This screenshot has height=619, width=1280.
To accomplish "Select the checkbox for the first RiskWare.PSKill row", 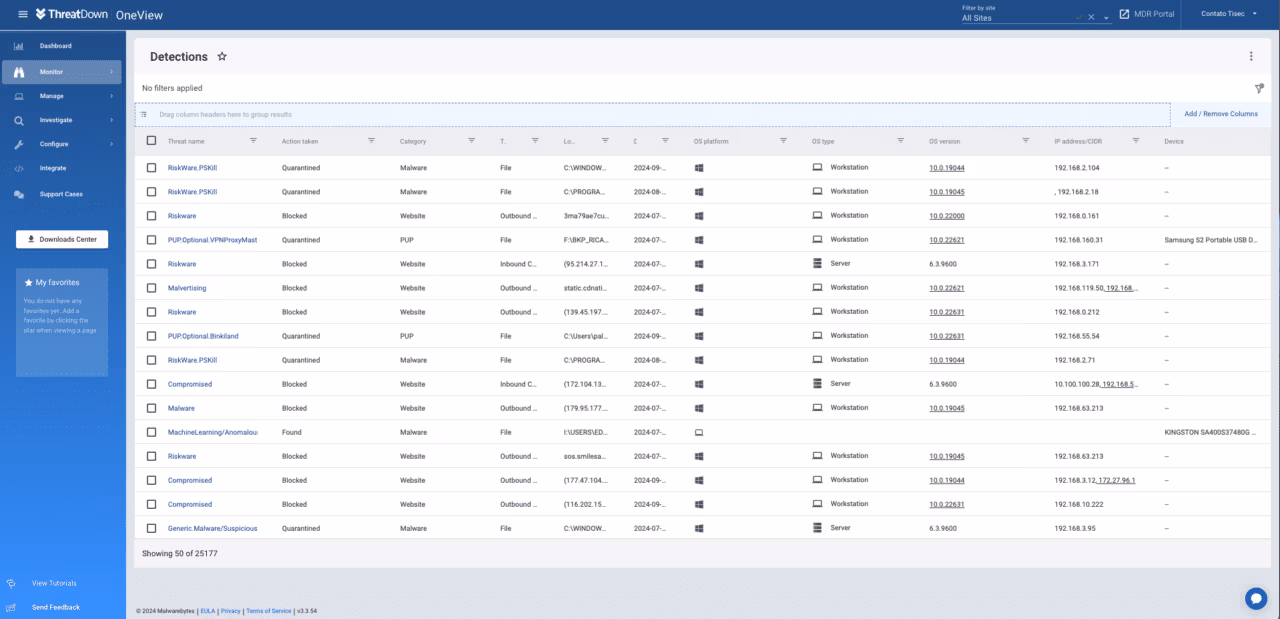I will tap(151, 167).
